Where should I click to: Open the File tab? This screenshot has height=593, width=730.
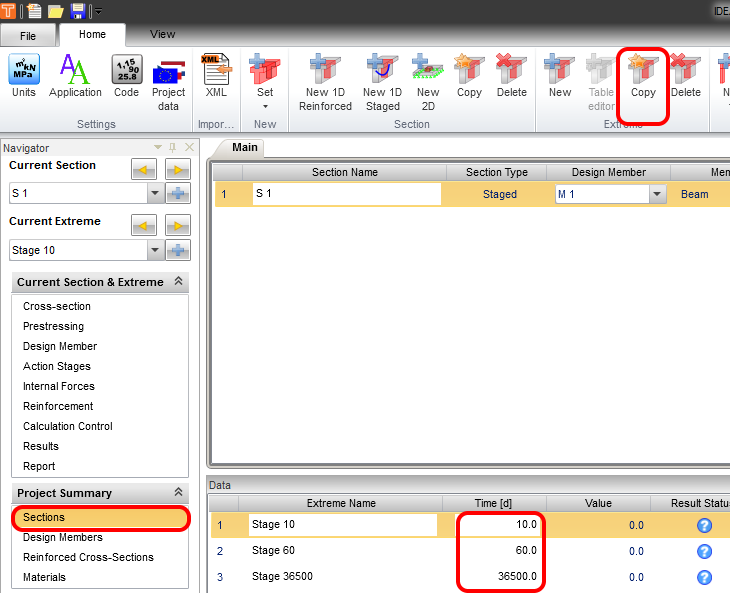(28, 36)
